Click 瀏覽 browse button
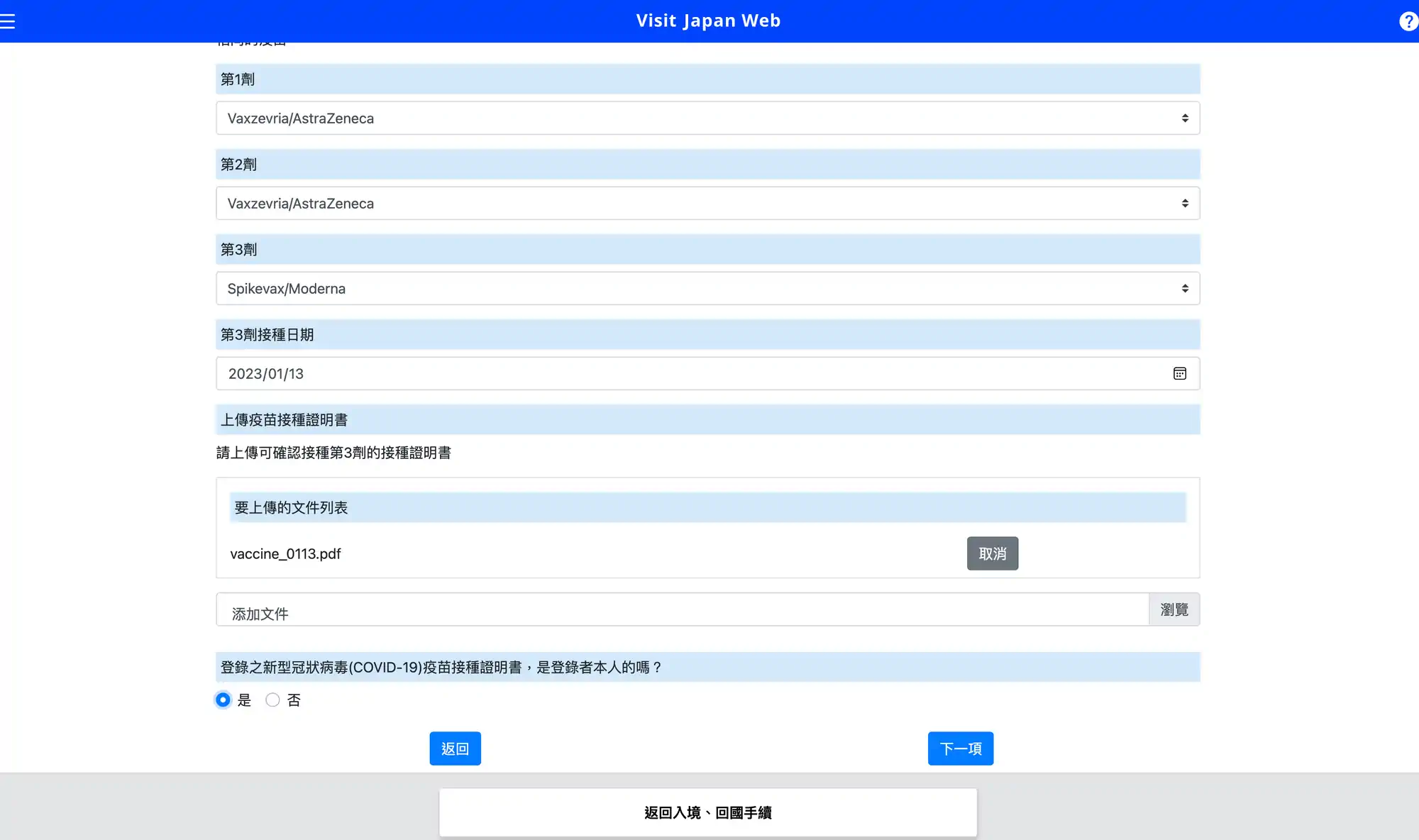Image resolution: width=1419 pixels, height=840 pixels. [1174, 609]
